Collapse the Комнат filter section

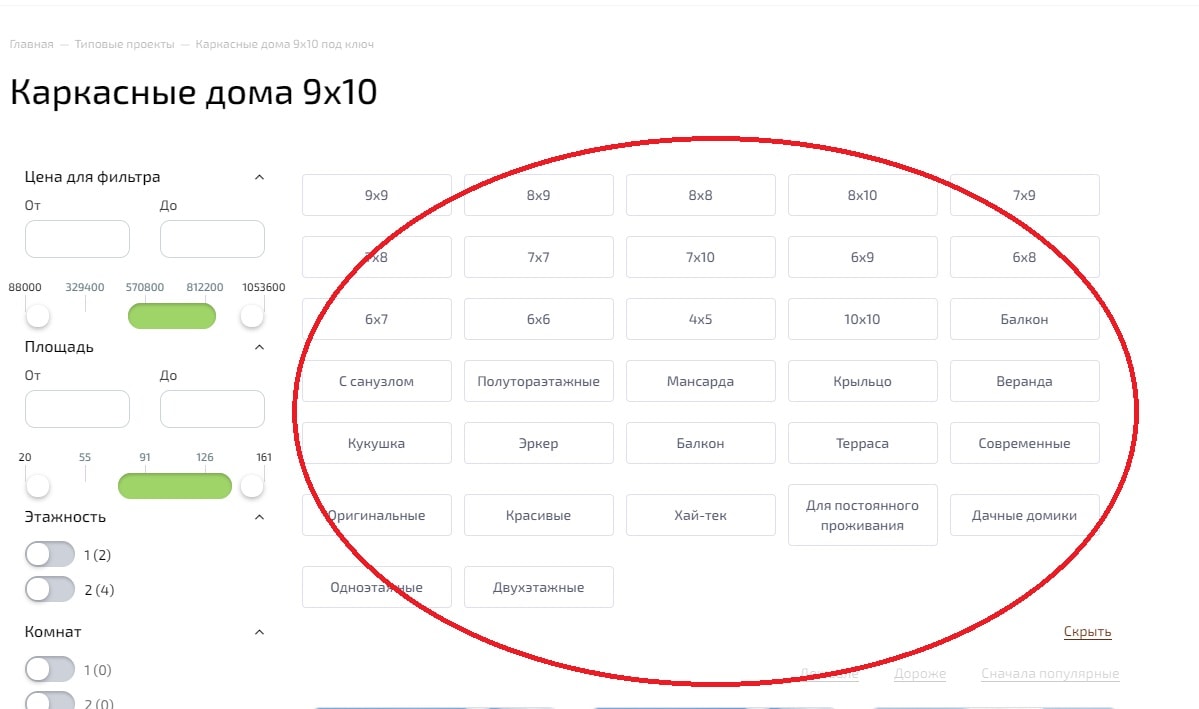point(259,632)
